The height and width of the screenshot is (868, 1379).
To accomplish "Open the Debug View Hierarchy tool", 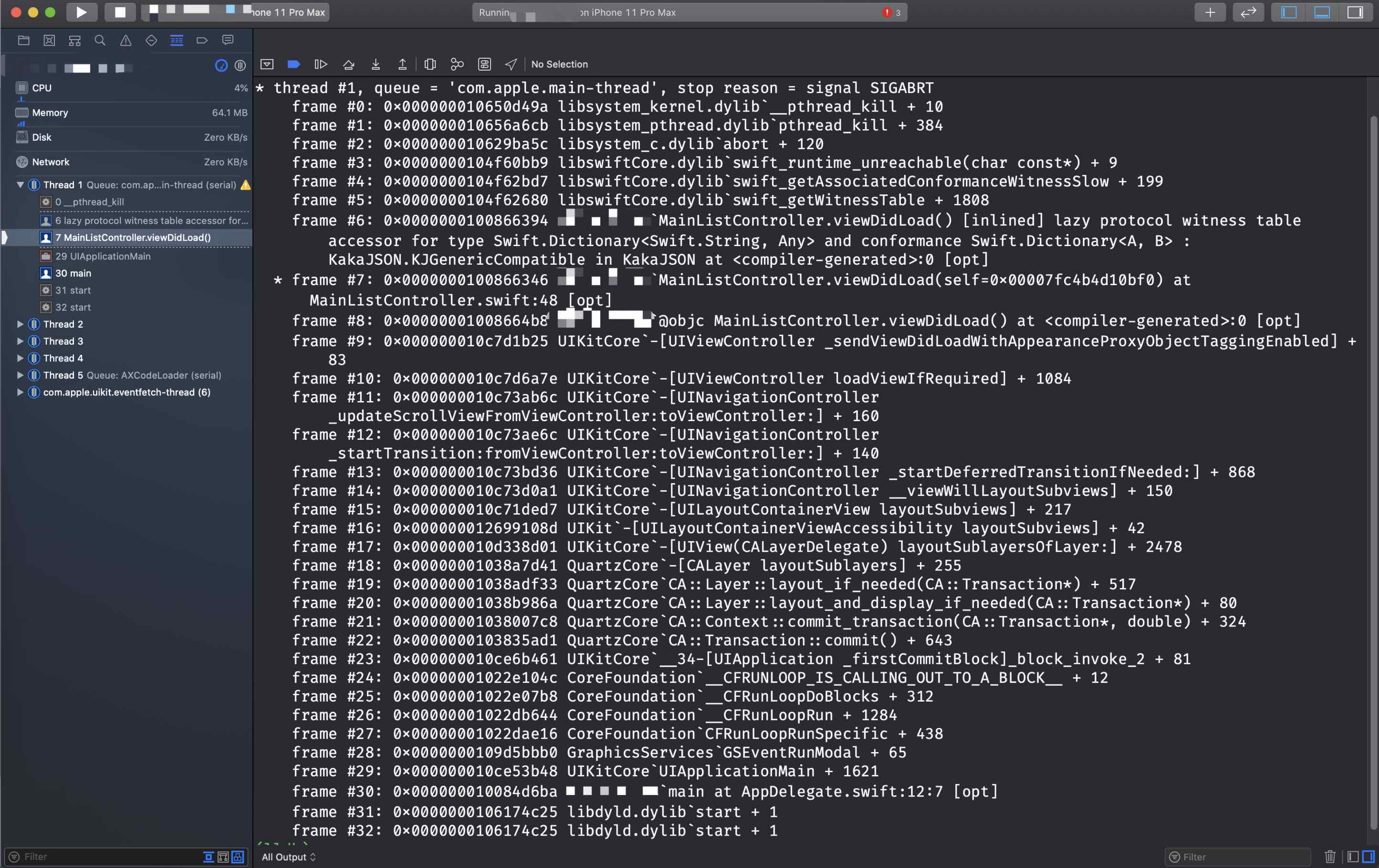I will click(430, 64).
